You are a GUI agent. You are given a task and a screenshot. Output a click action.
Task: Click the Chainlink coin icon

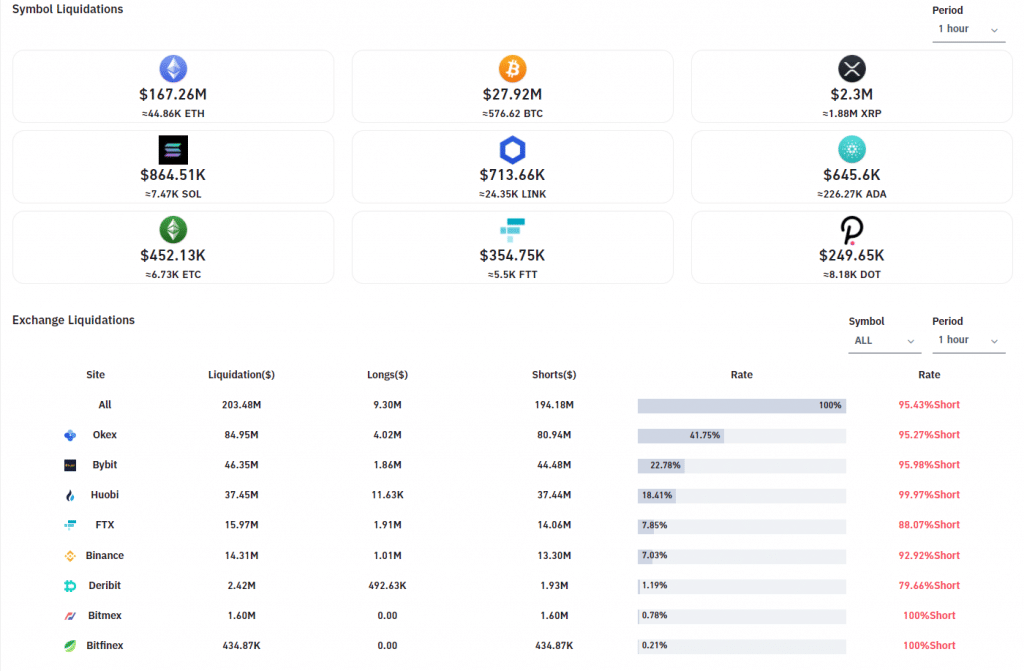point(512,150)
